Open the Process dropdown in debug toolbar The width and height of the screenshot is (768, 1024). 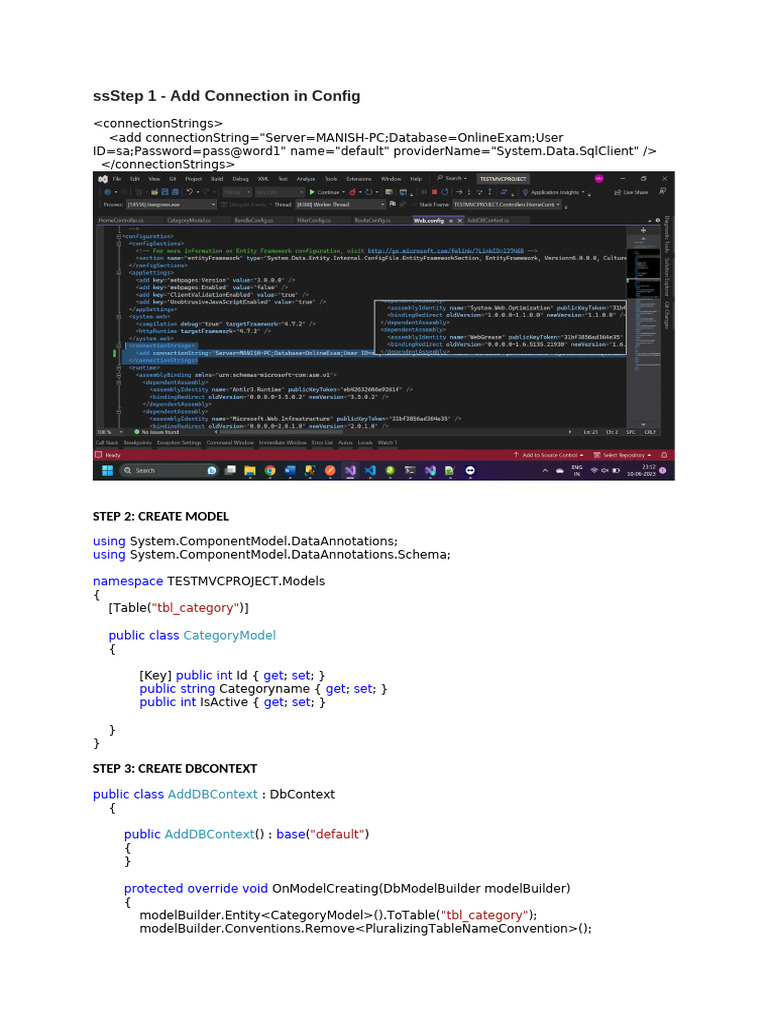[170, 204]
